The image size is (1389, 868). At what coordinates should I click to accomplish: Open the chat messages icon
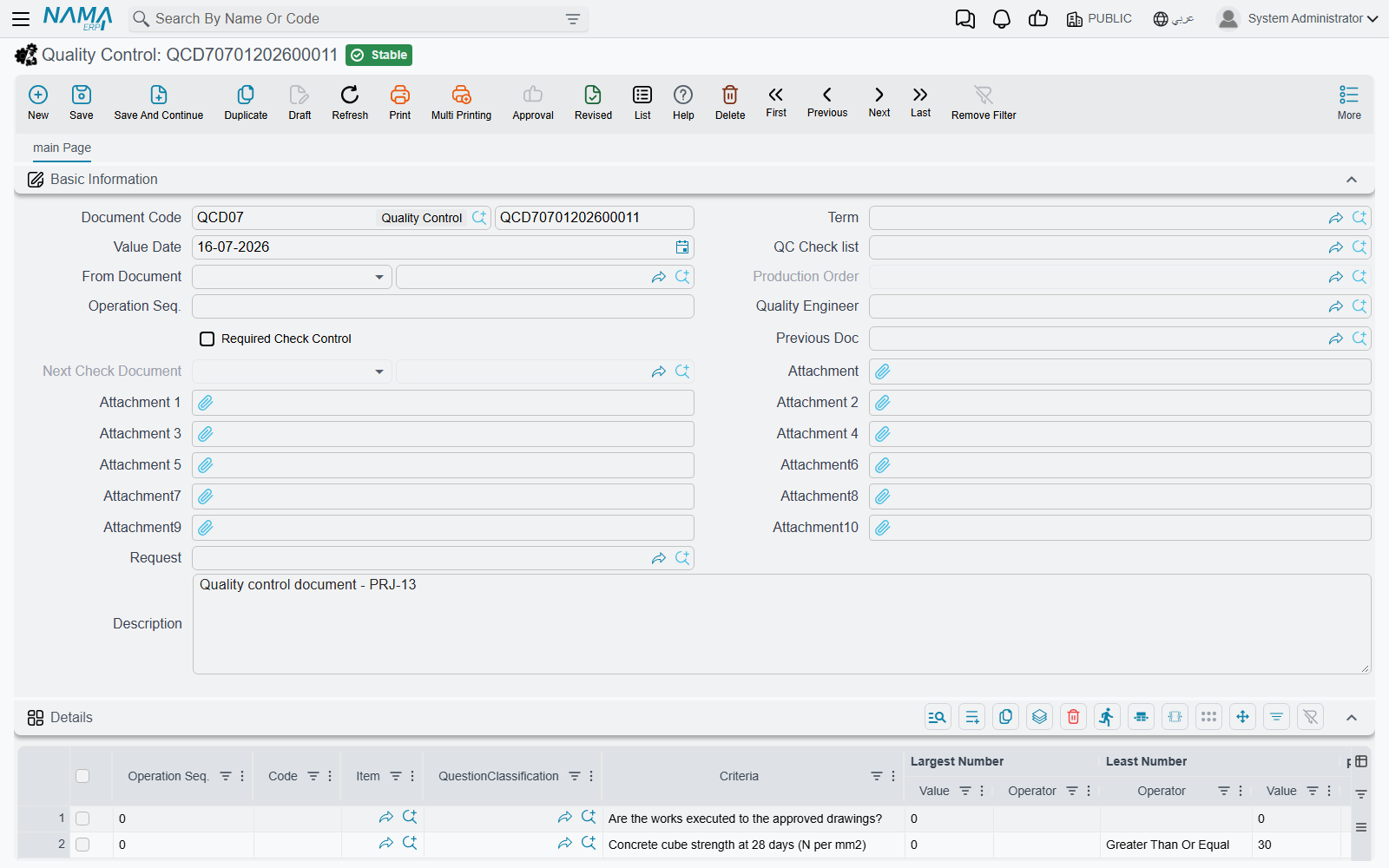point(965,19)
